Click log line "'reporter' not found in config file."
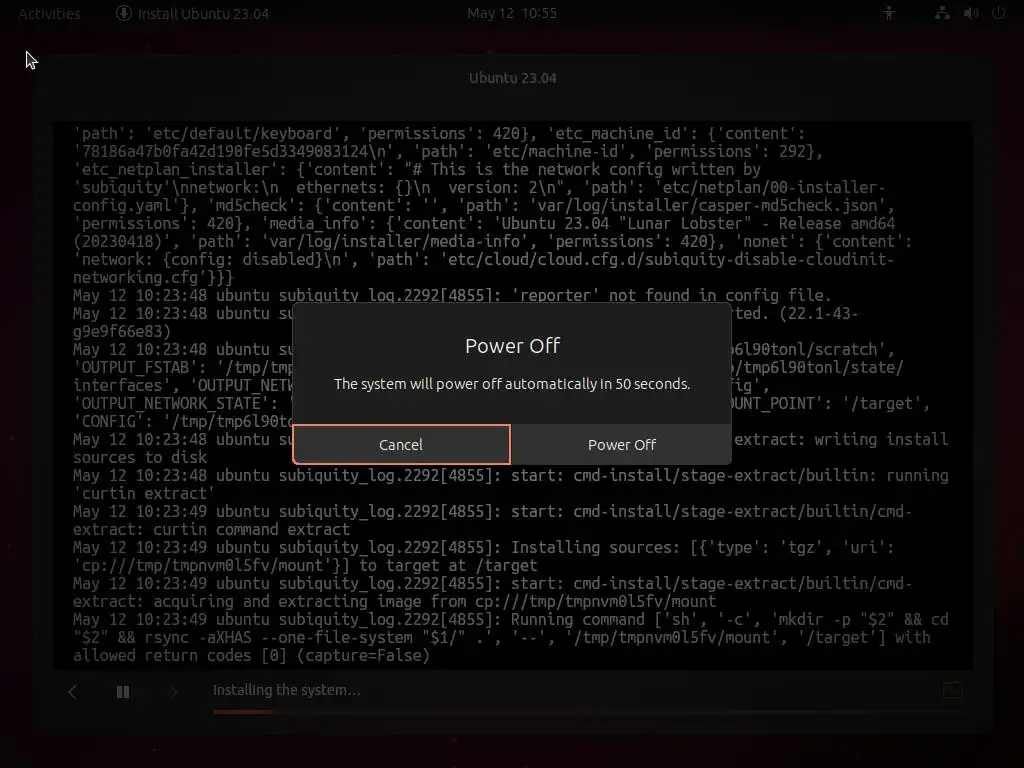This screenshot has height=768, width=1024. [671, 295]
